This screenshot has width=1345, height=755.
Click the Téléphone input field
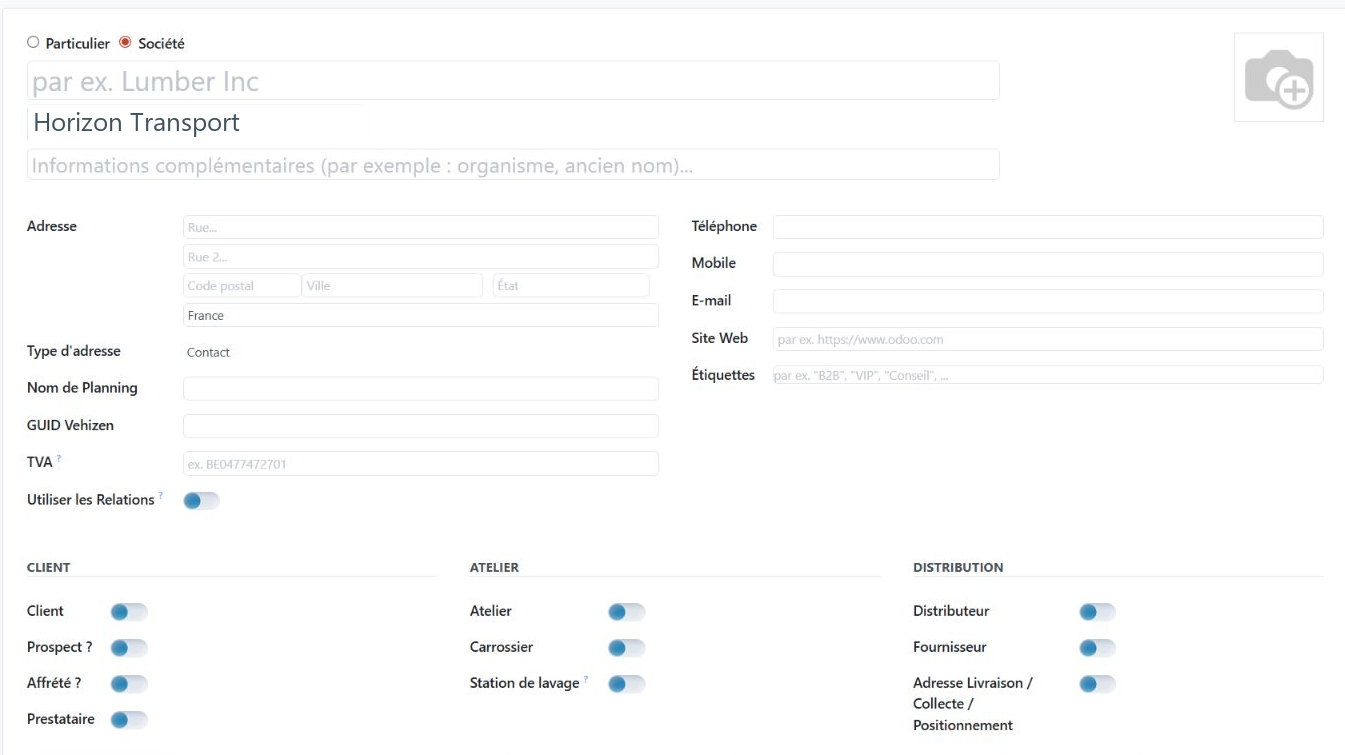tap(1048, 227)
